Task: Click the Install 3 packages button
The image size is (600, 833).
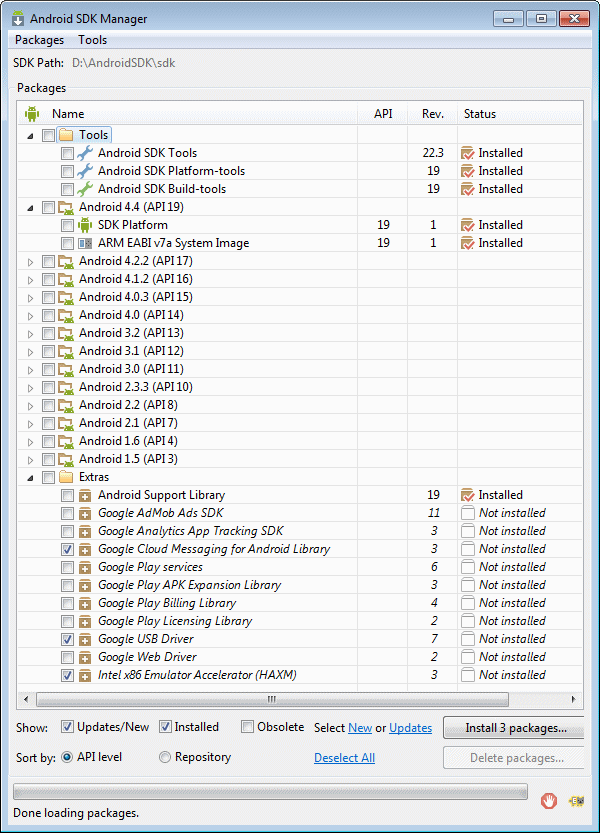Action: pos(514,728)
